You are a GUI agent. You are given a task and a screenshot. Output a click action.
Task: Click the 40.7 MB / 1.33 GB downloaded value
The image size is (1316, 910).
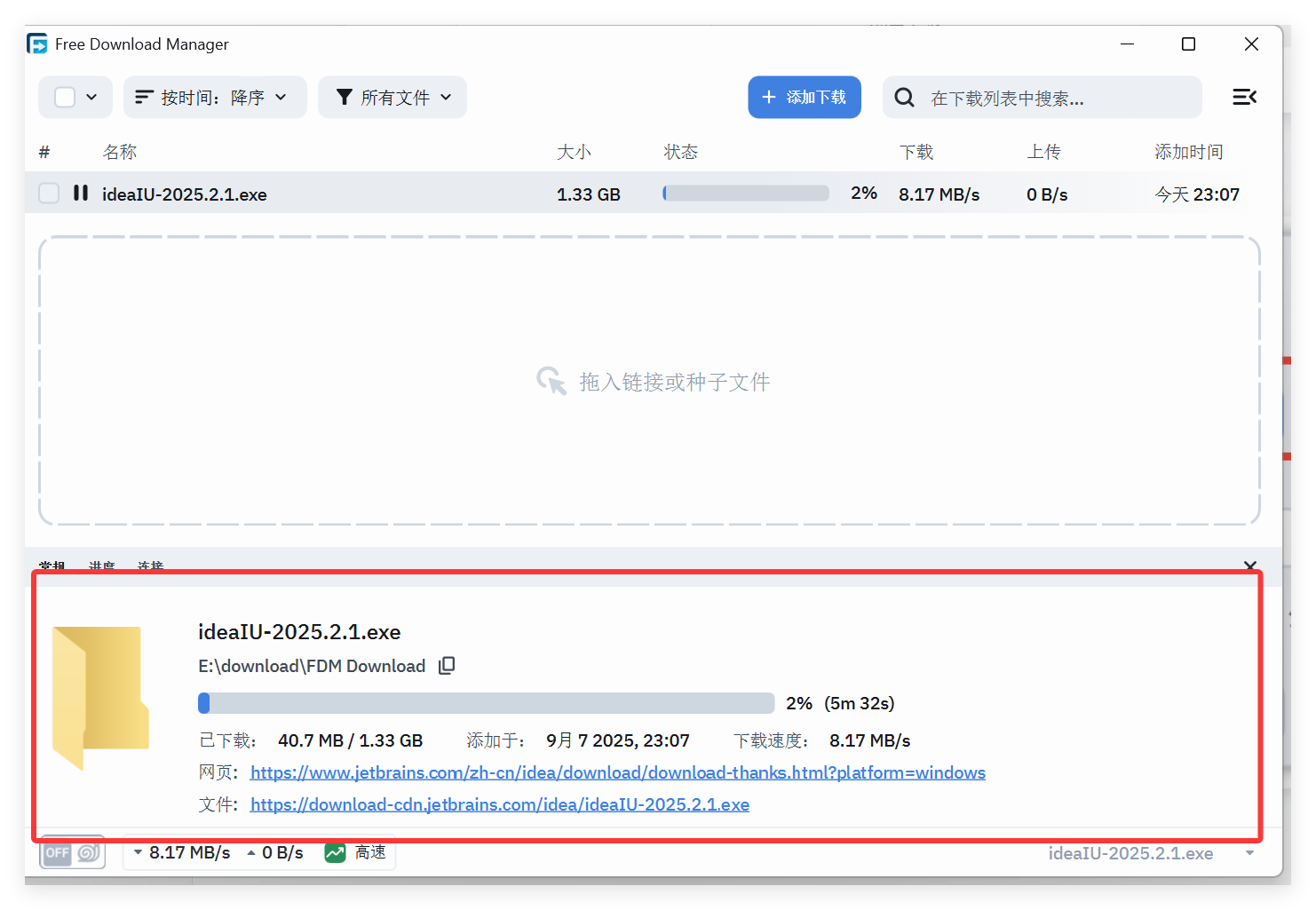click(350, 740)
